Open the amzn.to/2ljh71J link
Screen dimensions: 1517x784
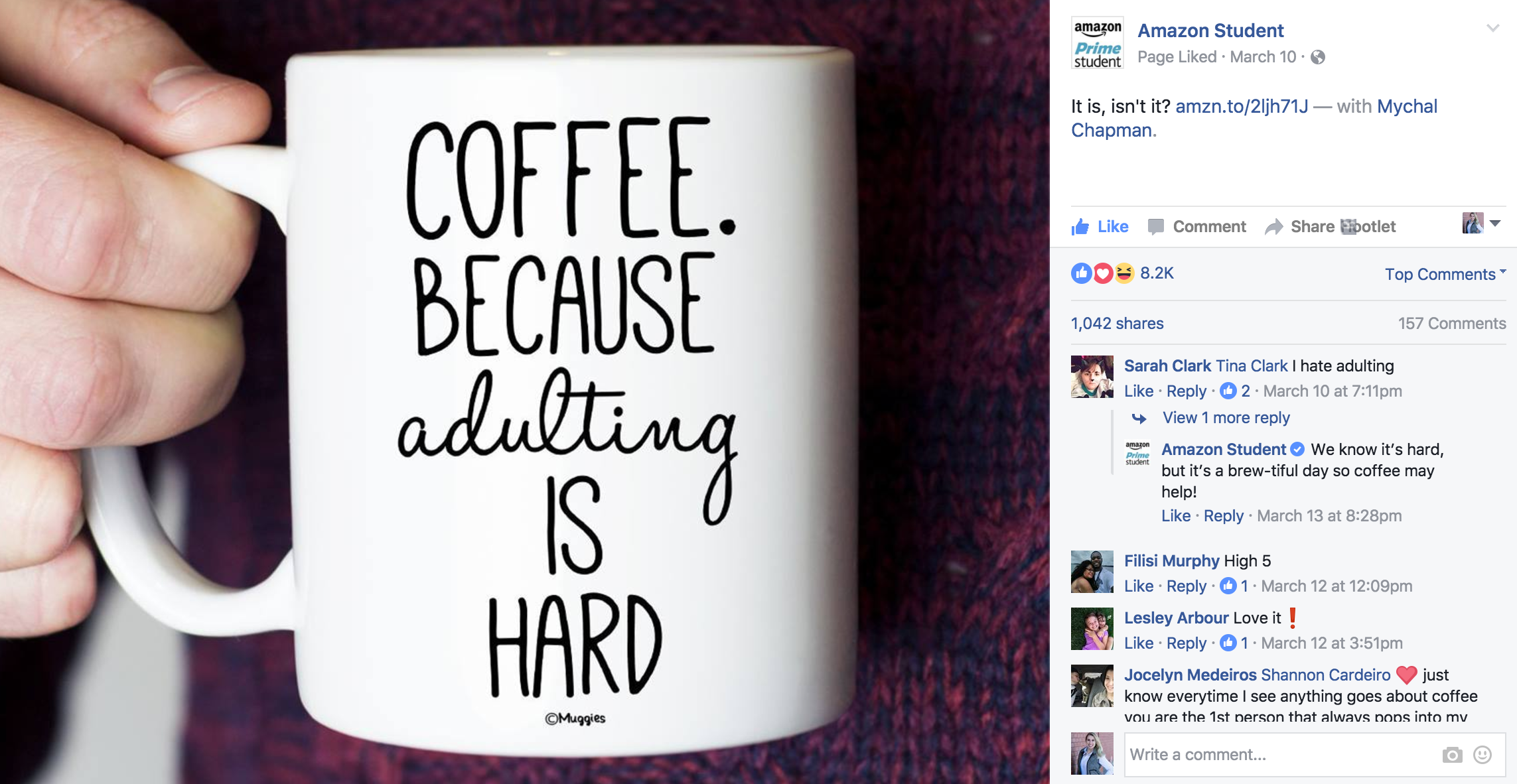pyautogui.click(x=1242, y=106)
